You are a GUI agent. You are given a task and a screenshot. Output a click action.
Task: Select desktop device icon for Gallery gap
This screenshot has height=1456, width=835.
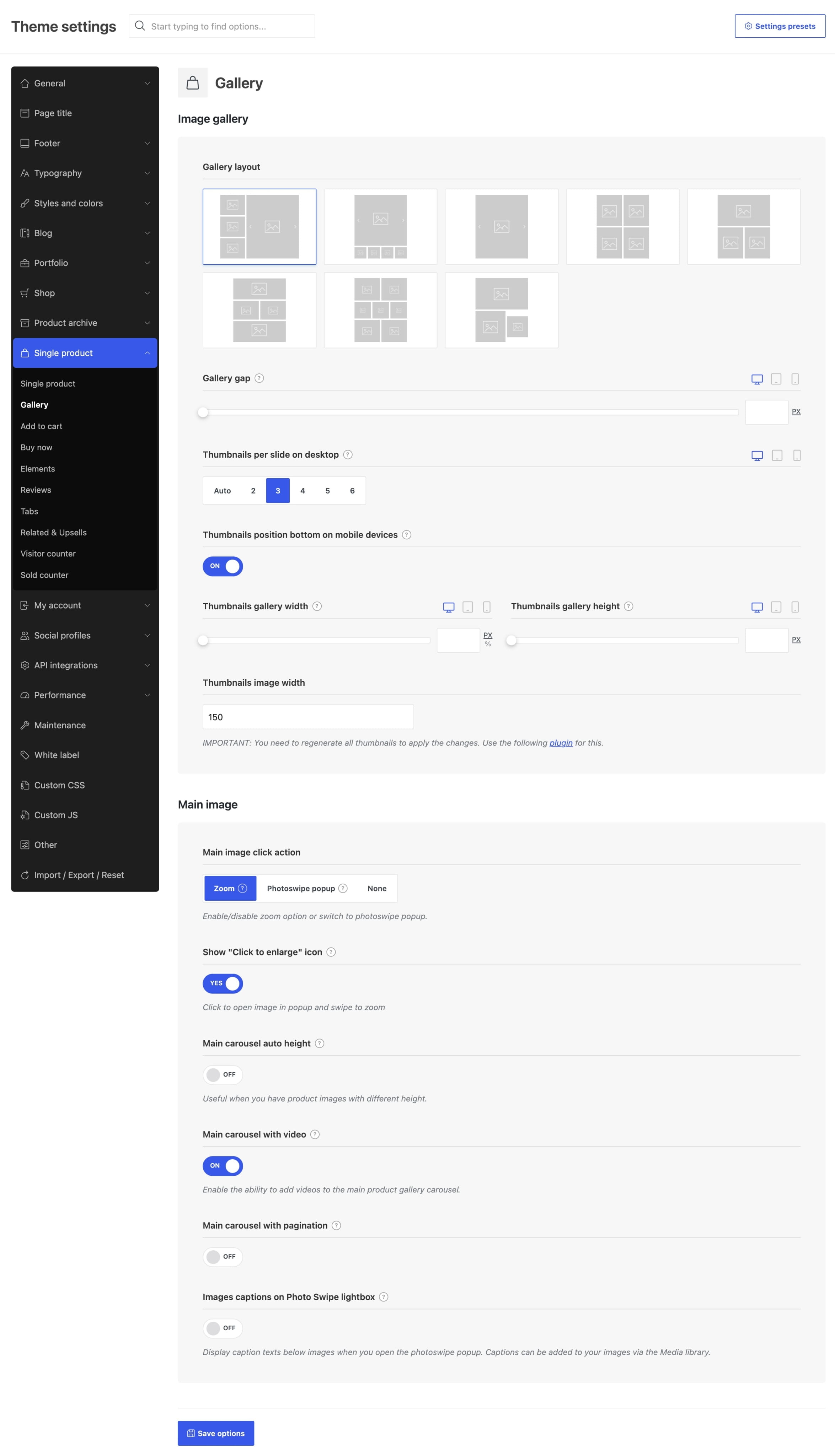(x=757, y=379)
